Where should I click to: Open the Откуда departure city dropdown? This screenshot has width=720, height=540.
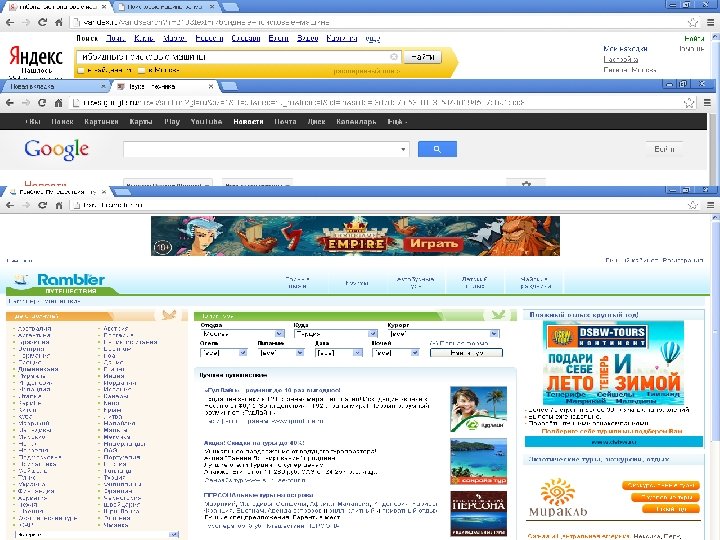pyautogui.click(x=242, y=334)
